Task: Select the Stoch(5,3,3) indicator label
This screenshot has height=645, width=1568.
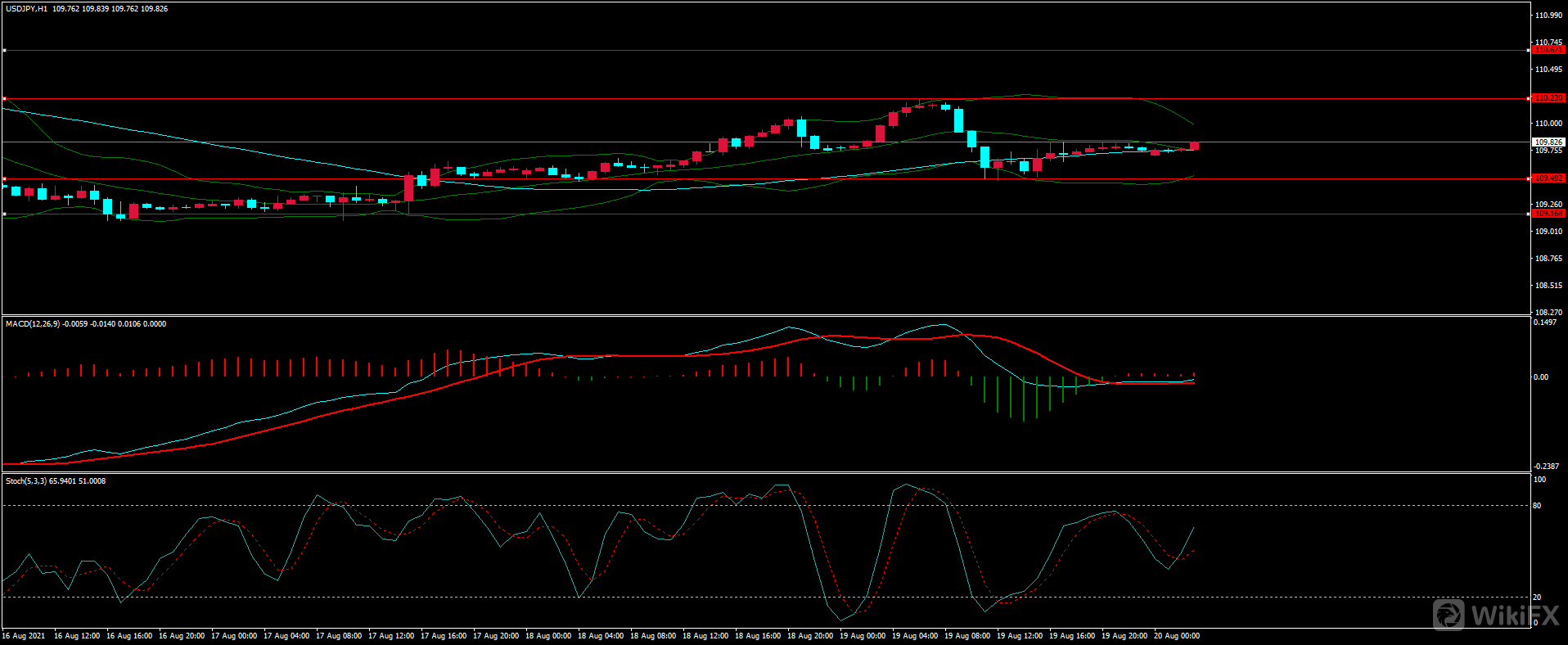Action: tap(26, 481)
